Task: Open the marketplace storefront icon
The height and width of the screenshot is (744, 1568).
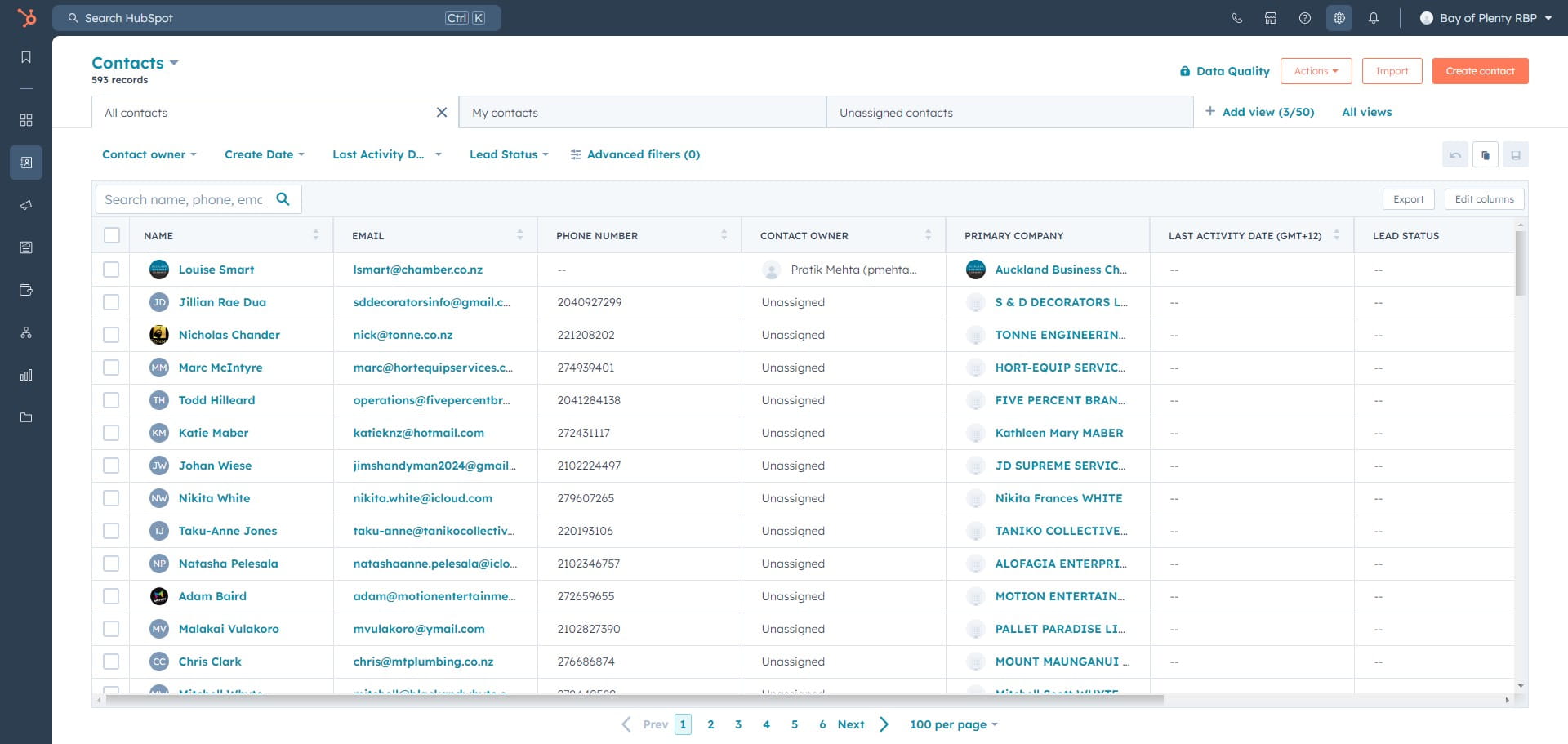Action: click(1271, 18)
